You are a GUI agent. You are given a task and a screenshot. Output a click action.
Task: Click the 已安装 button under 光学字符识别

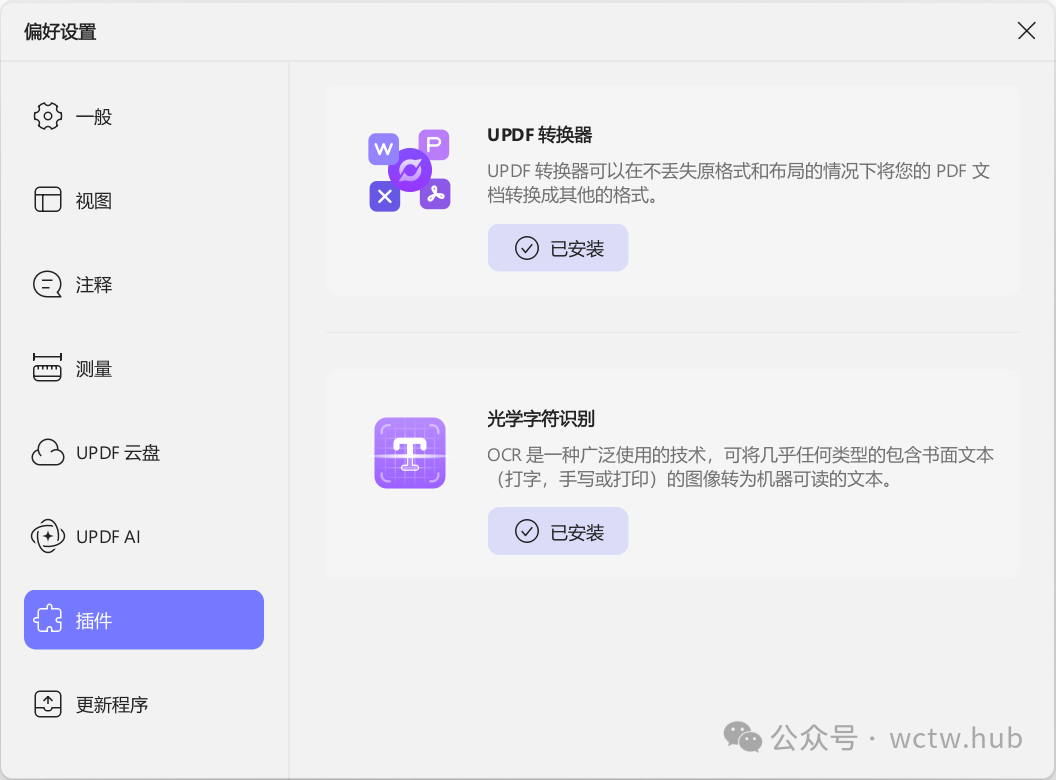tap(558, 531)
